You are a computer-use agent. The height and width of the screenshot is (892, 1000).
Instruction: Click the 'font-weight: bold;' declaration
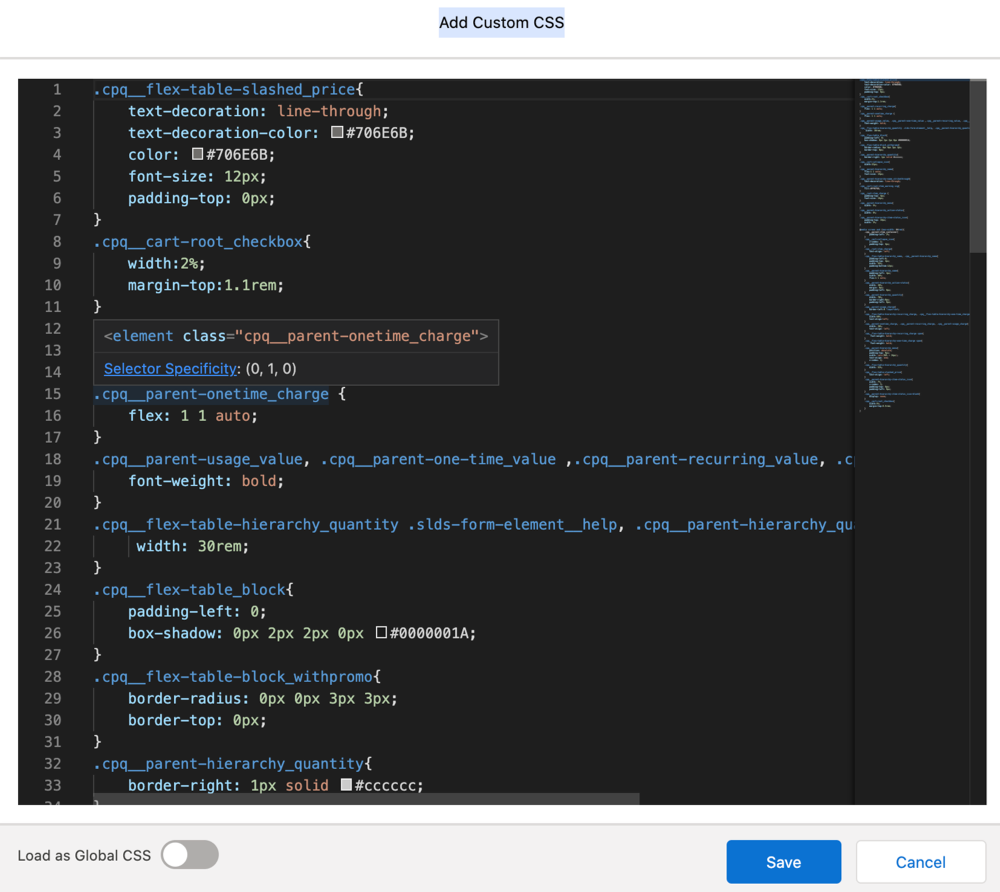tap(206, 481)
